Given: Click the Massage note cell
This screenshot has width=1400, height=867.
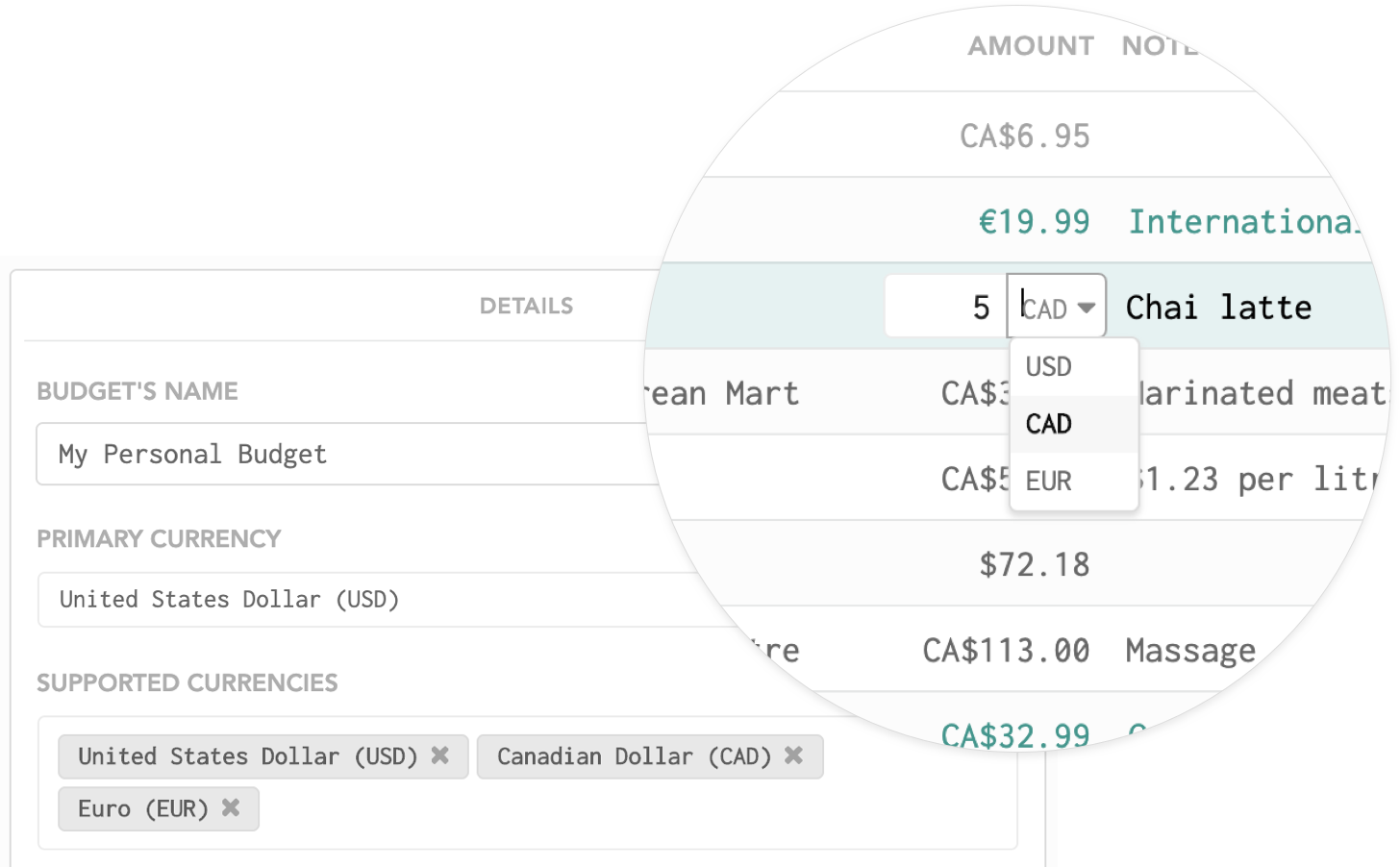Looking at the screenshot, I should [x=1190, y=651].
